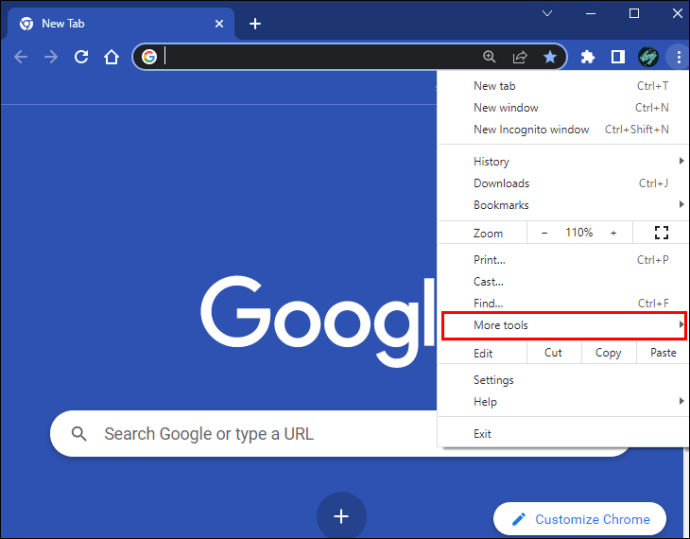The height and width of the screenshot is (539, 690).
Task: Open a New Incognito window
Action: coord(563,129)
